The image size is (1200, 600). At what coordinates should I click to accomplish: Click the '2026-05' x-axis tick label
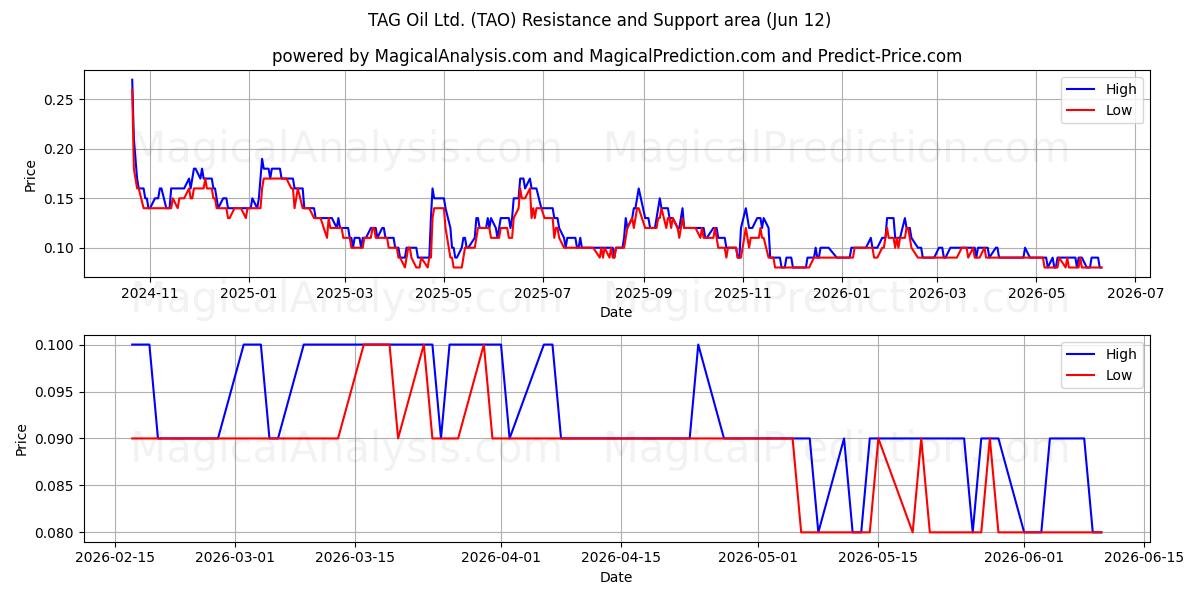1037,293
